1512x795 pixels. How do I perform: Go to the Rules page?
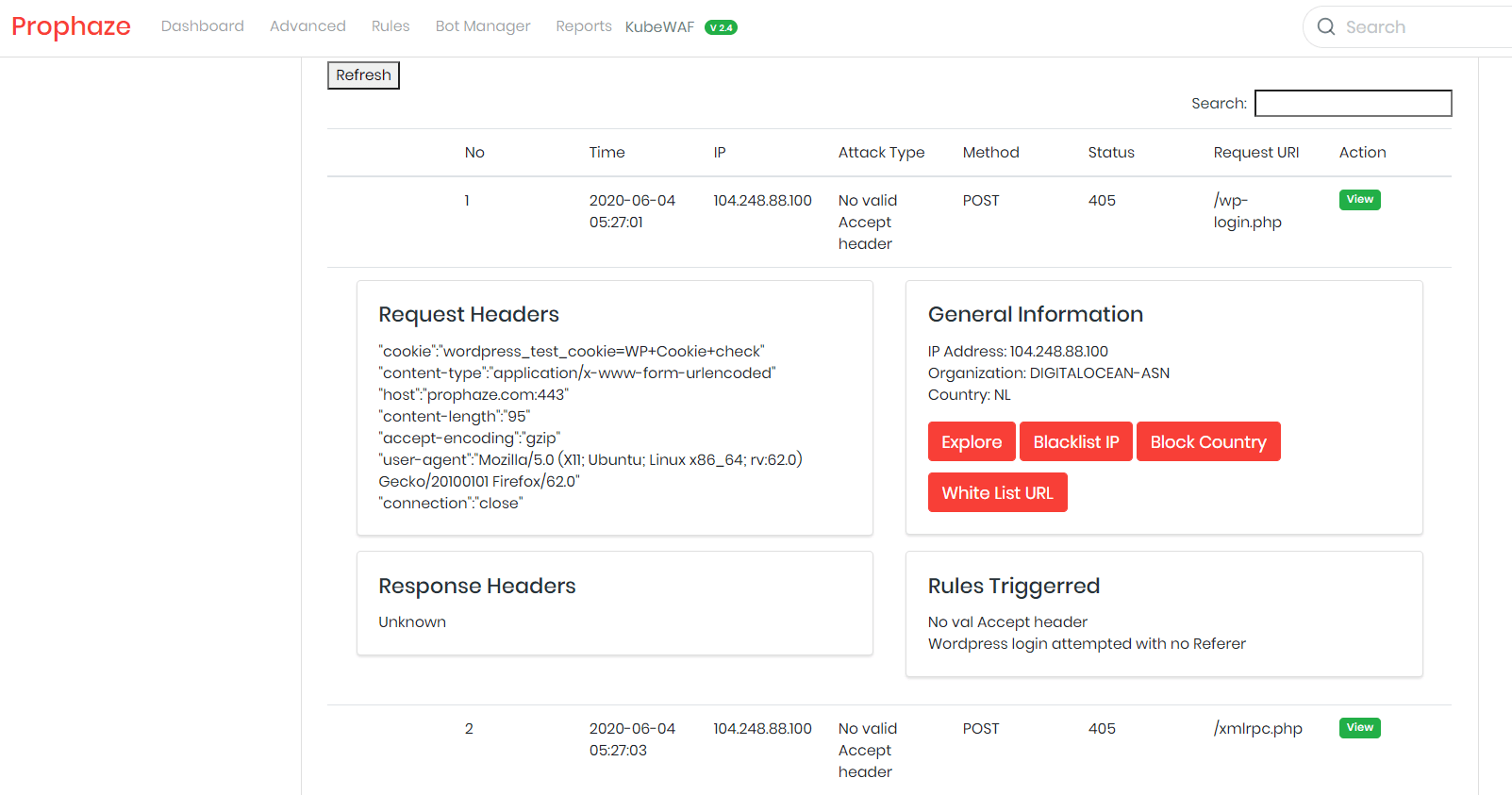[390, 26]
